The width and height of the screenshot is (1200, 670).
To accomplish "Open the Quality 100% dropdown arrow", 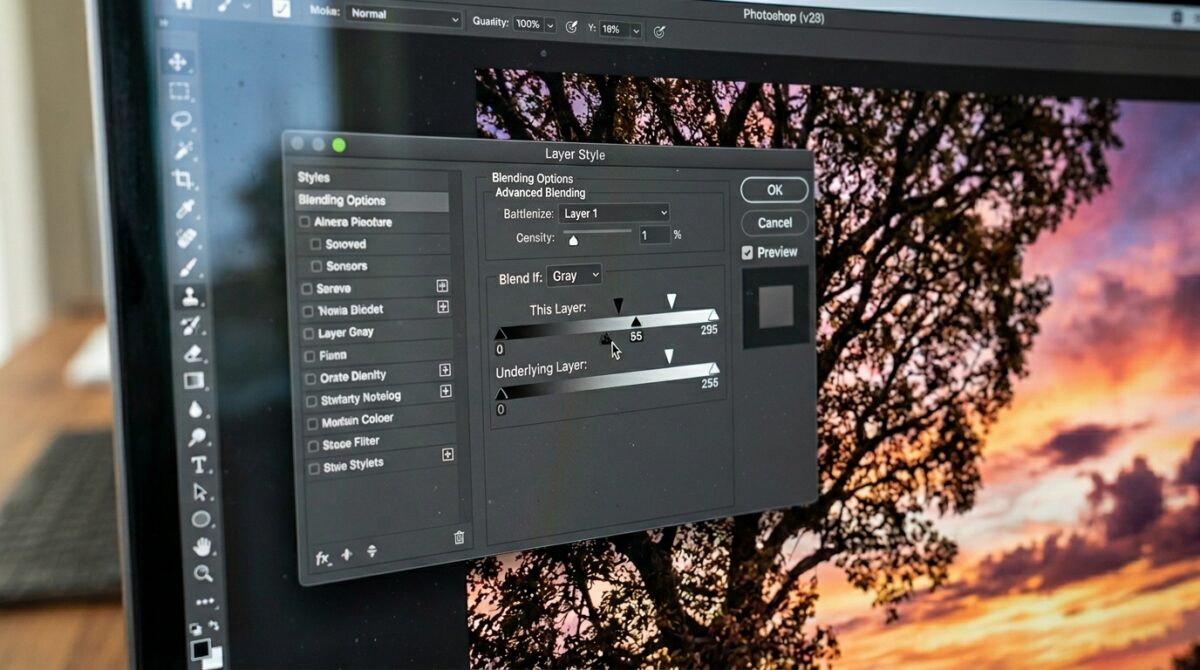I will tap(550, 24).
